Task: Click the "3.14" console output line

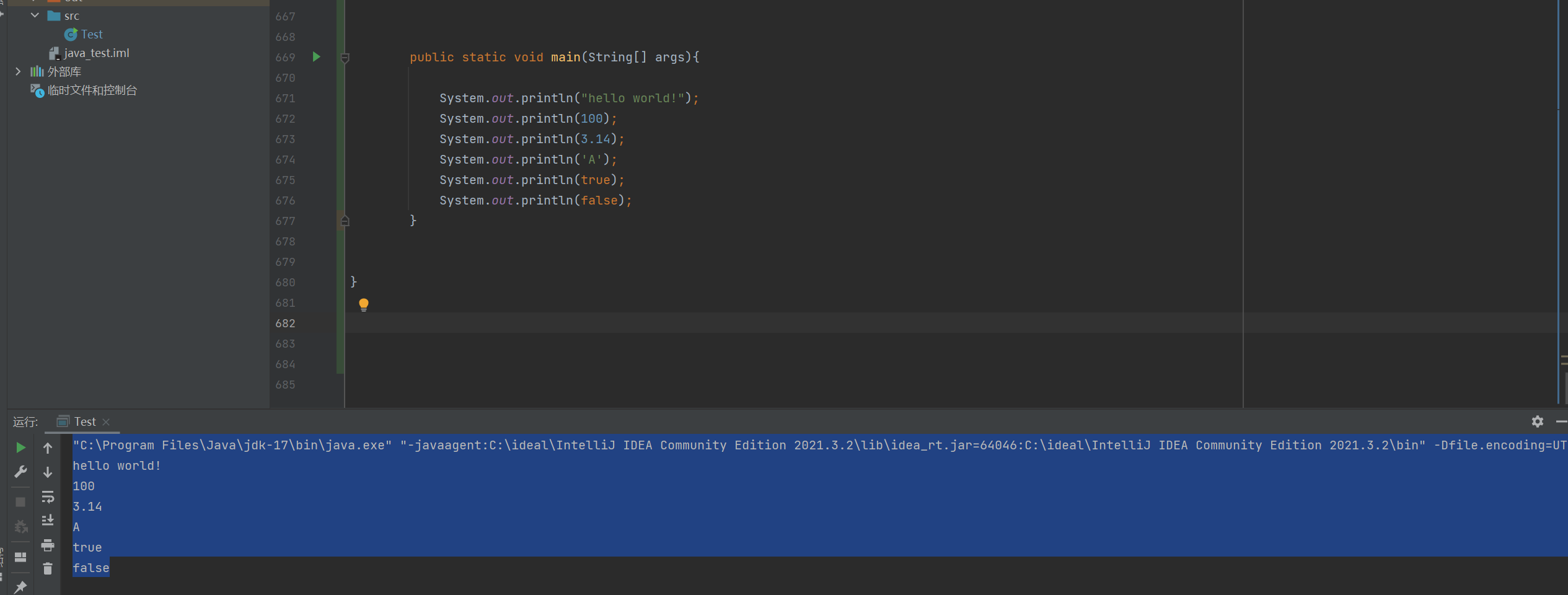Action: click(87, 506)
